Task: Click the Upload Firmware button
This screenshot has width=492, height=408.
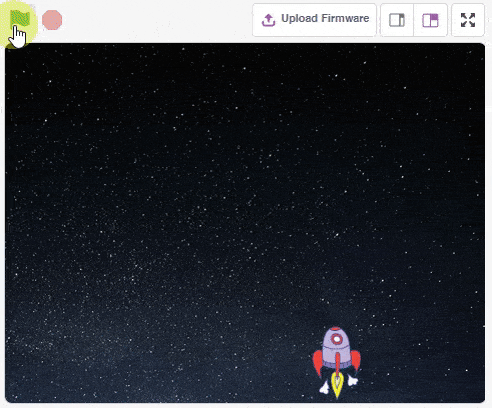Action: (314, 20)
